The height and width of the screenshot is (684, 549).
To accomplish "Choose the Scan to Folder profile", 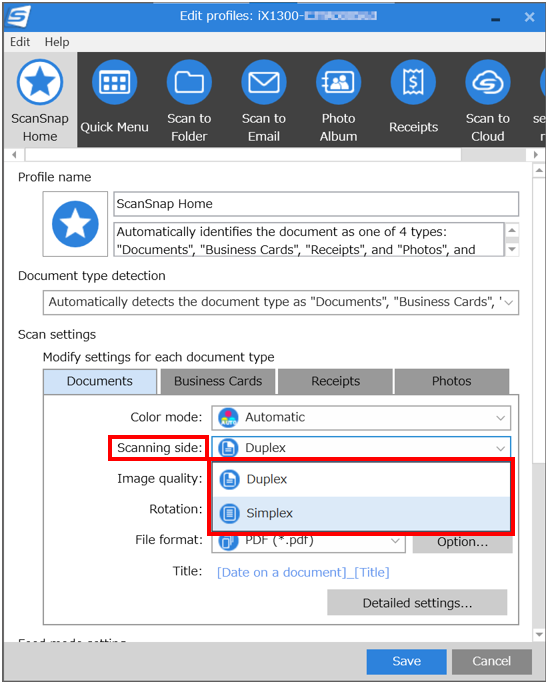I will (189, 82).
